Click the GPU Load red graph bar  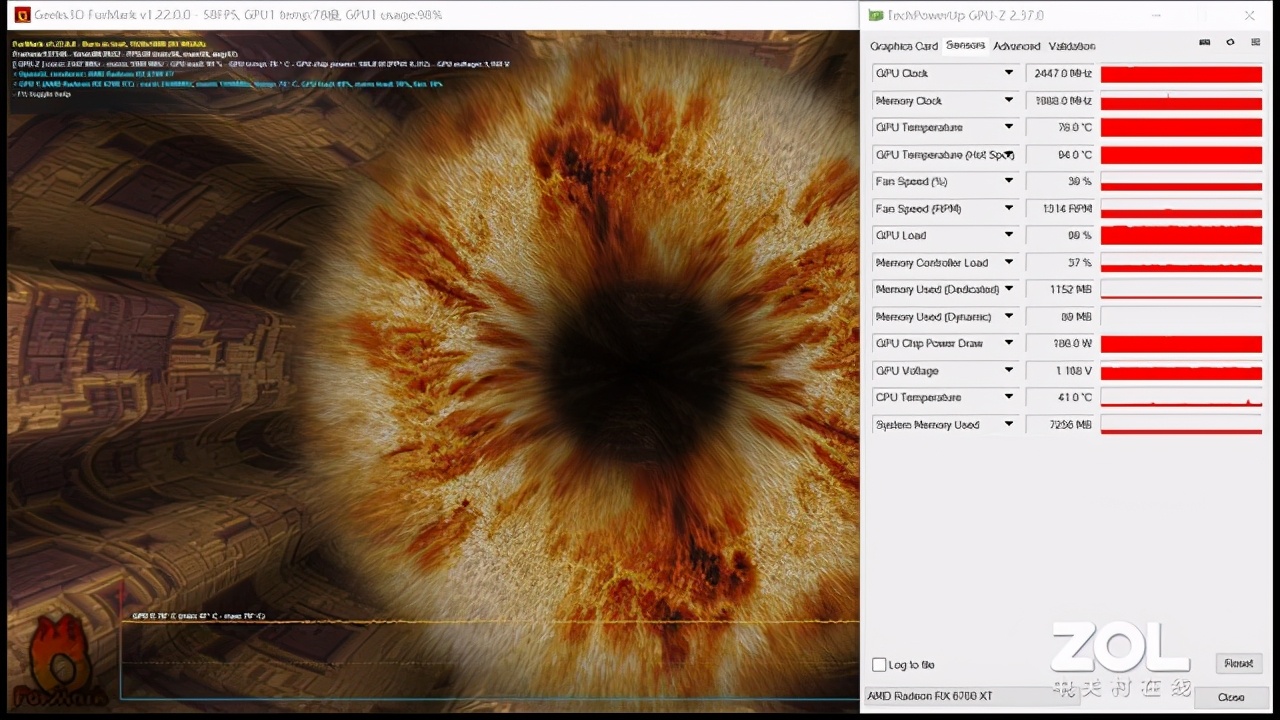(x=1181, y=236)
